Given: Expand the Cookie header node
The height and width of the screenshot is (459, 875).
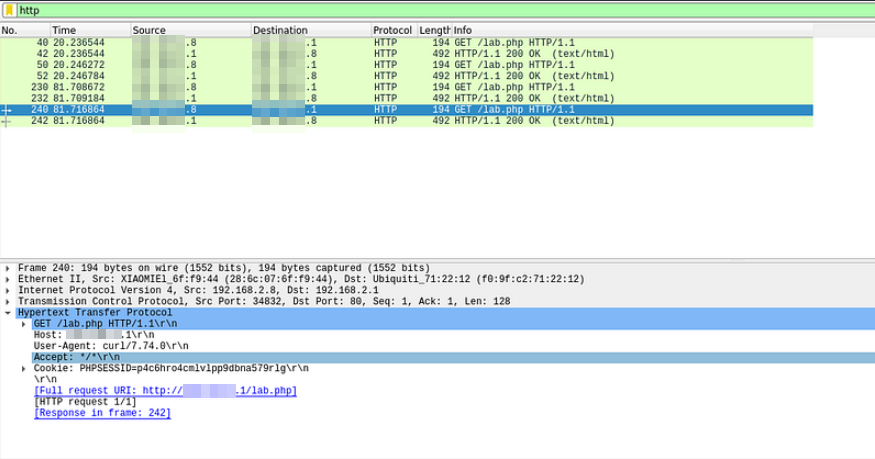Looking at the screenshot, I should [x=23, y=369].
